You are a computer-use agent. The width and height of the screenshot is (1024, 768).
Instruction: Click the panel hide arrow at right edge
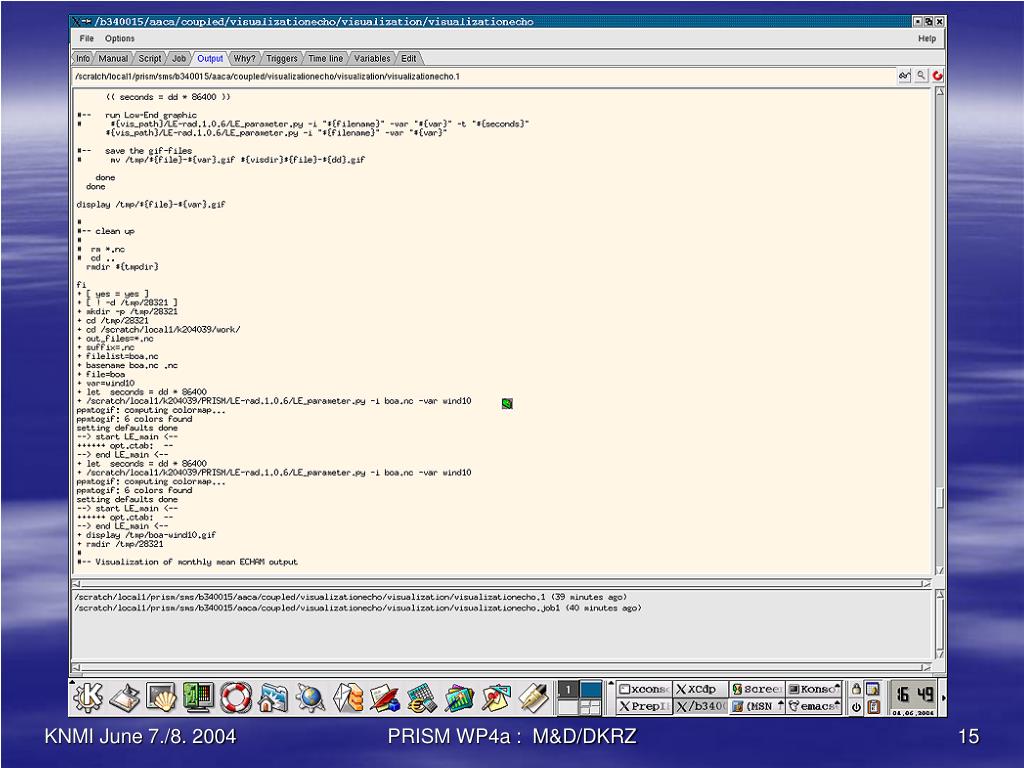coord(943,698)
